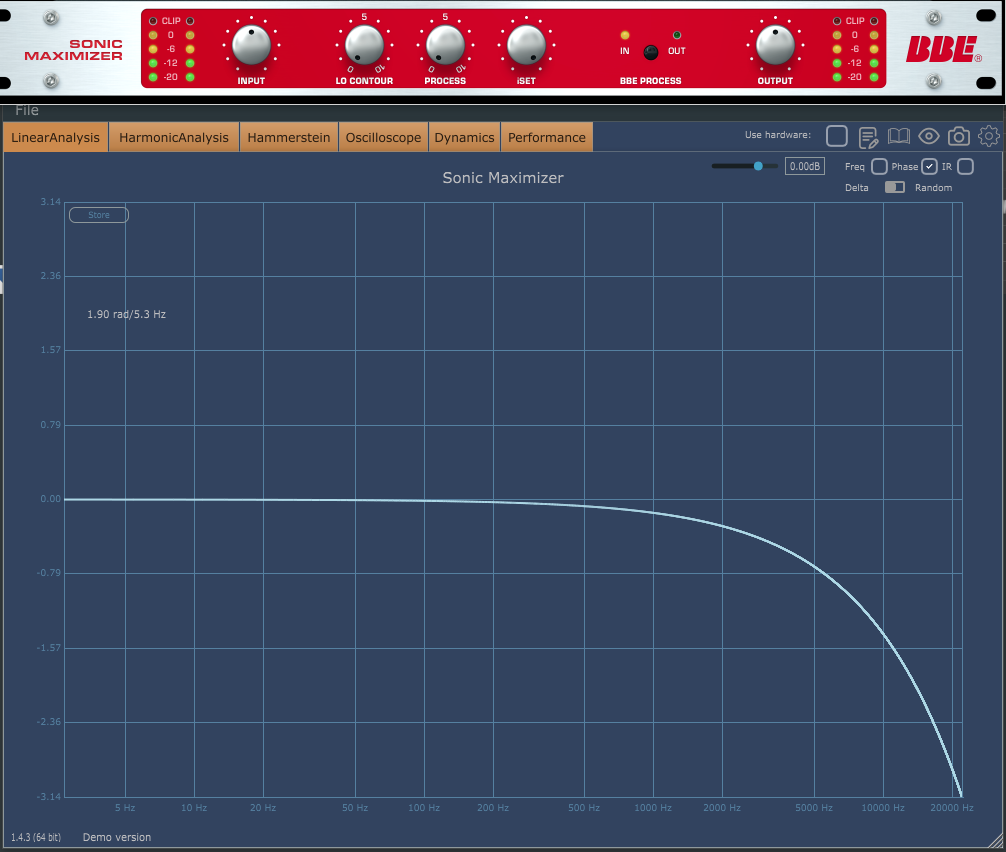The width and height of the screenshot is (1006, 852).
Task: Click the 'Demo version' status text
Action: point(117,837)
